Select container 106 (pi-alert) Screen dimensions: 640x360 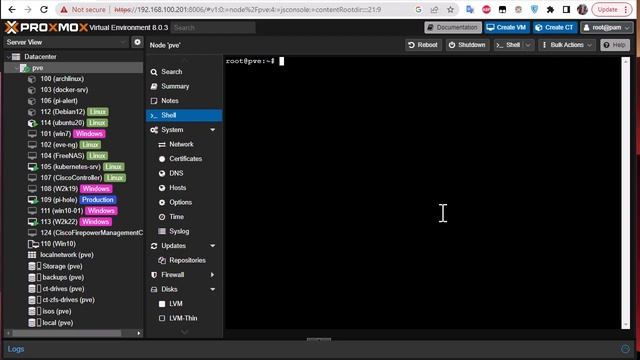tap(59, 101)
